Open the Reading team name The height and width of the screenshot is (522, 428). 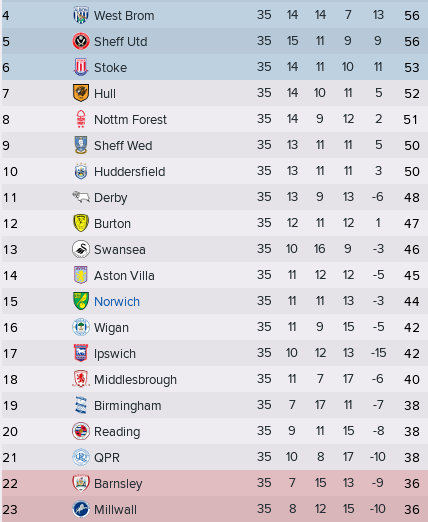click(117, 432)
